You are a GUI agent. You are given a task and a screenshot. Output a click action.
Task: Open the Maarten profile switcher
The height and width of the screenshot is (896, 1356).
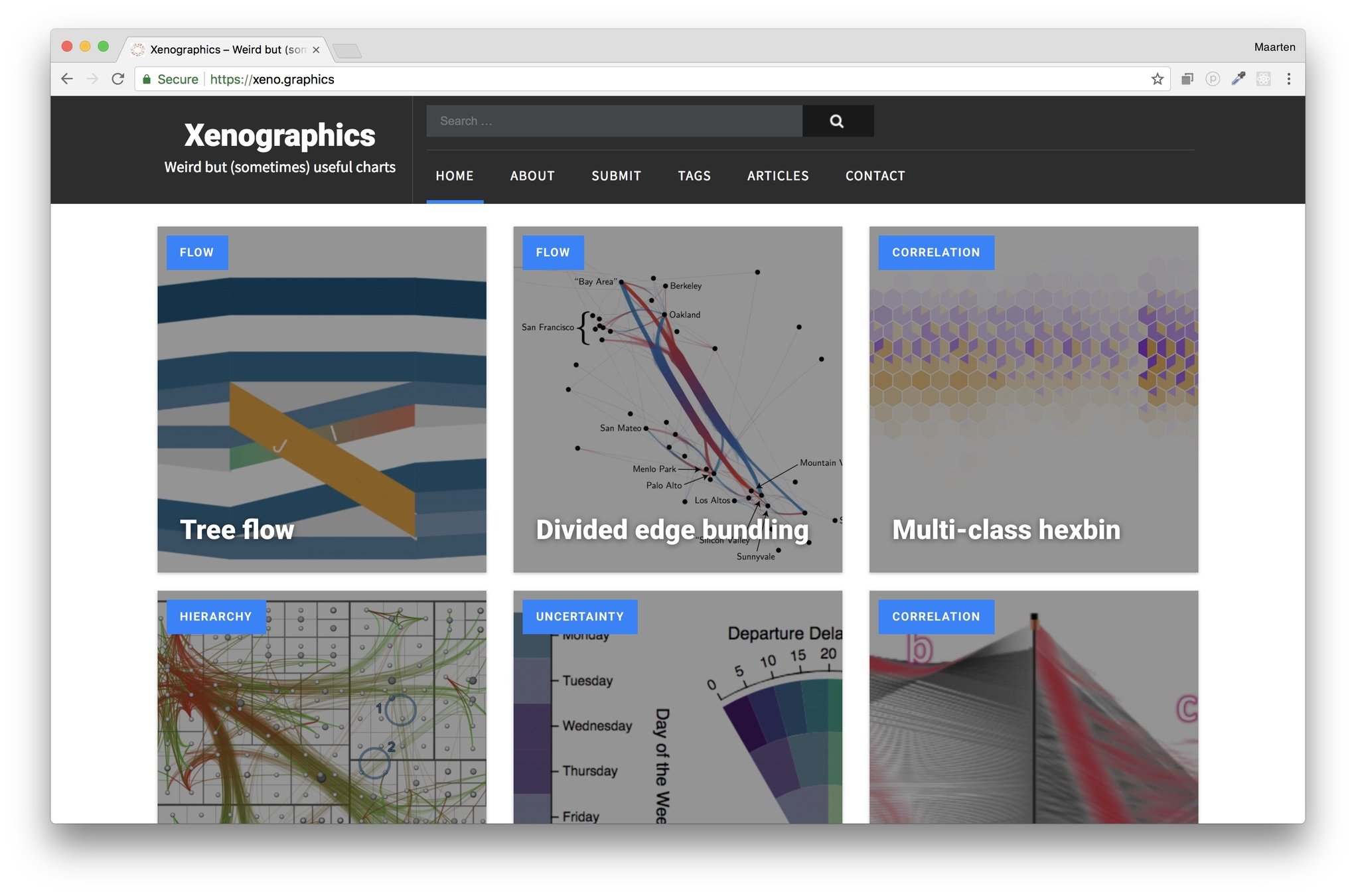[1274, 47]
